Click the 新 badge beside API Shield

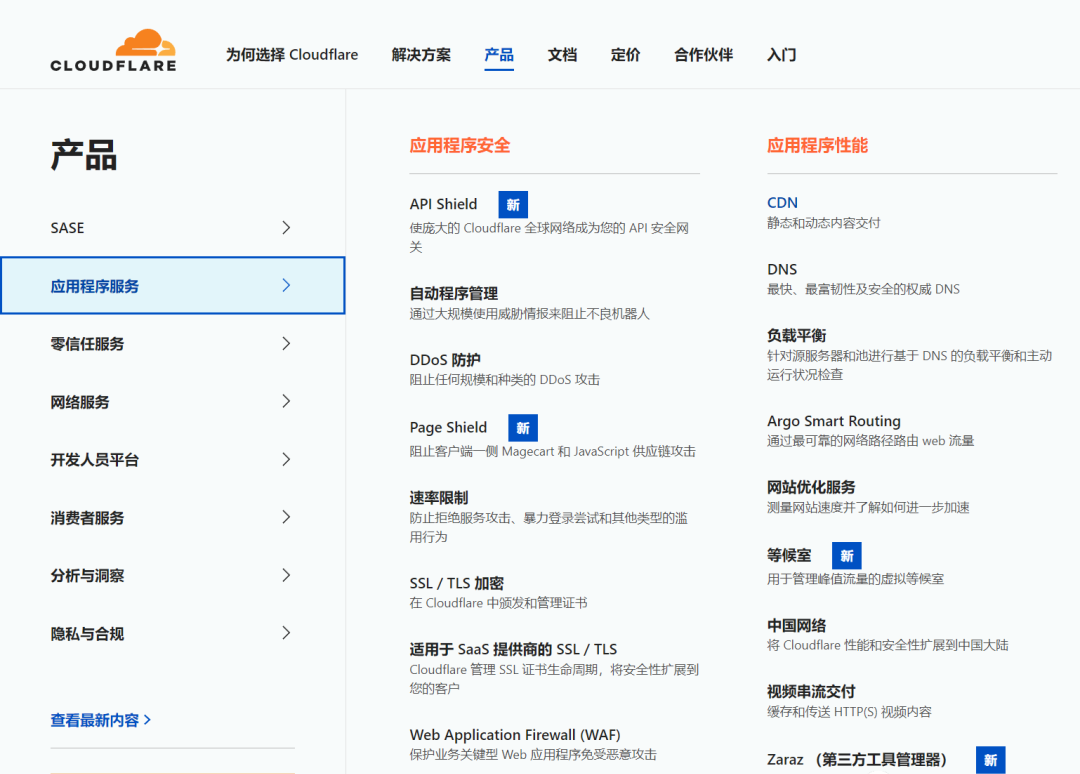pos(513,205)
